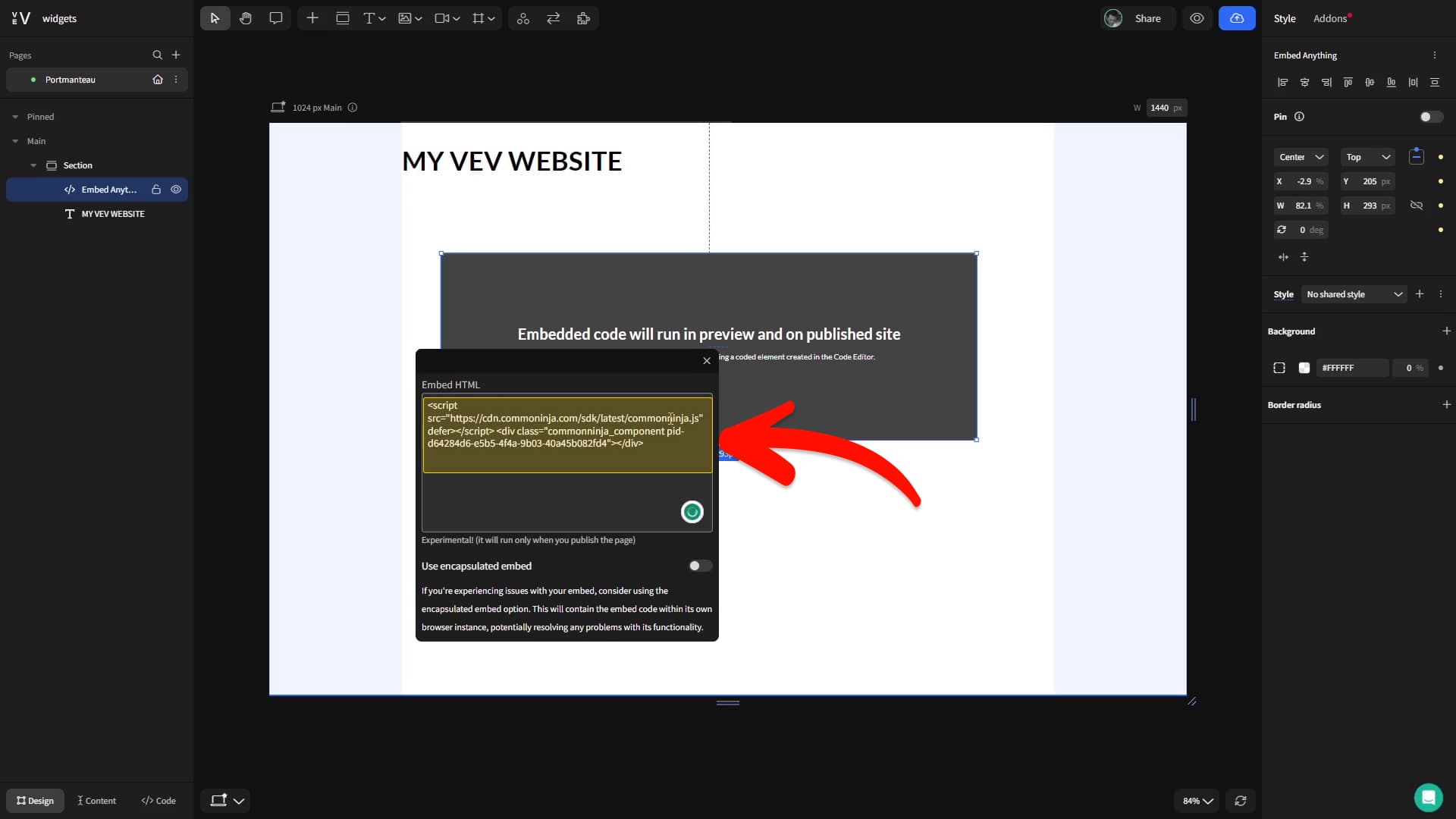This screenshot has width=1456, height=819.
Task: Publish with the blue cloud button
Action: pos(1237,18)
